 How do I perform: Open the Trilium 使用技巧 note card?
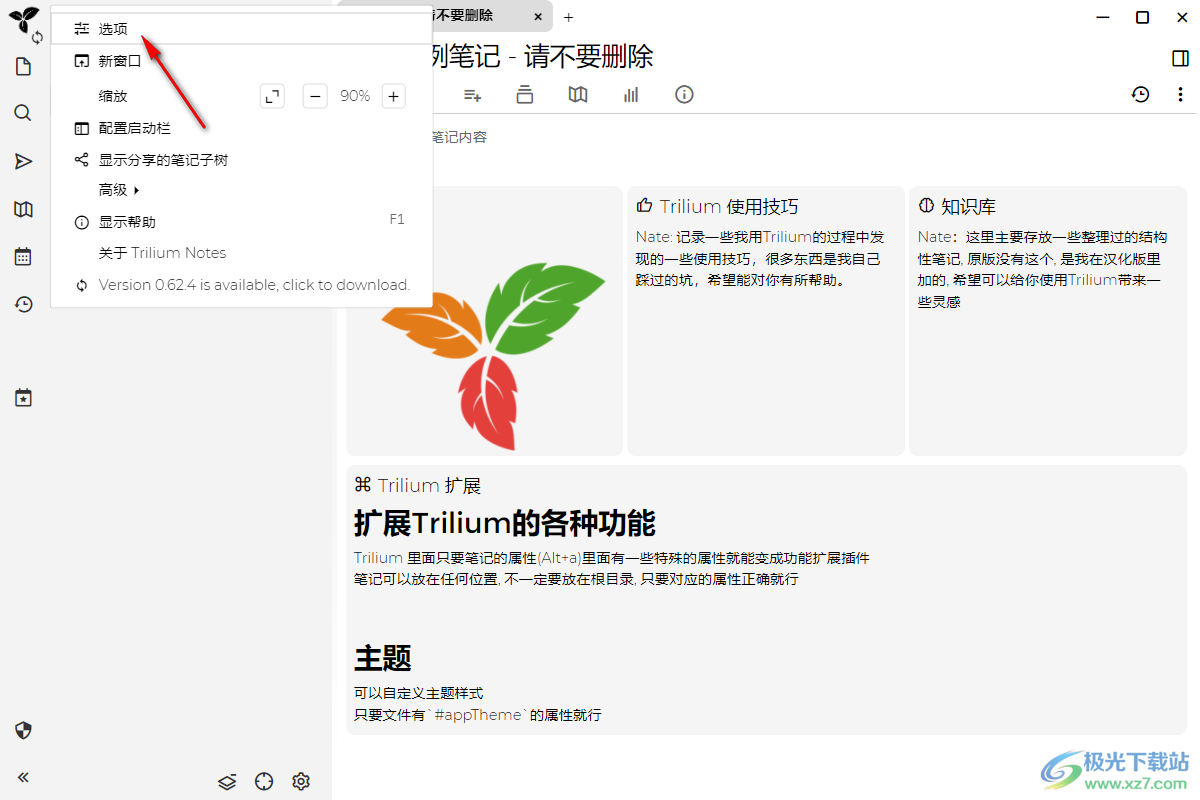coord(765,321)
